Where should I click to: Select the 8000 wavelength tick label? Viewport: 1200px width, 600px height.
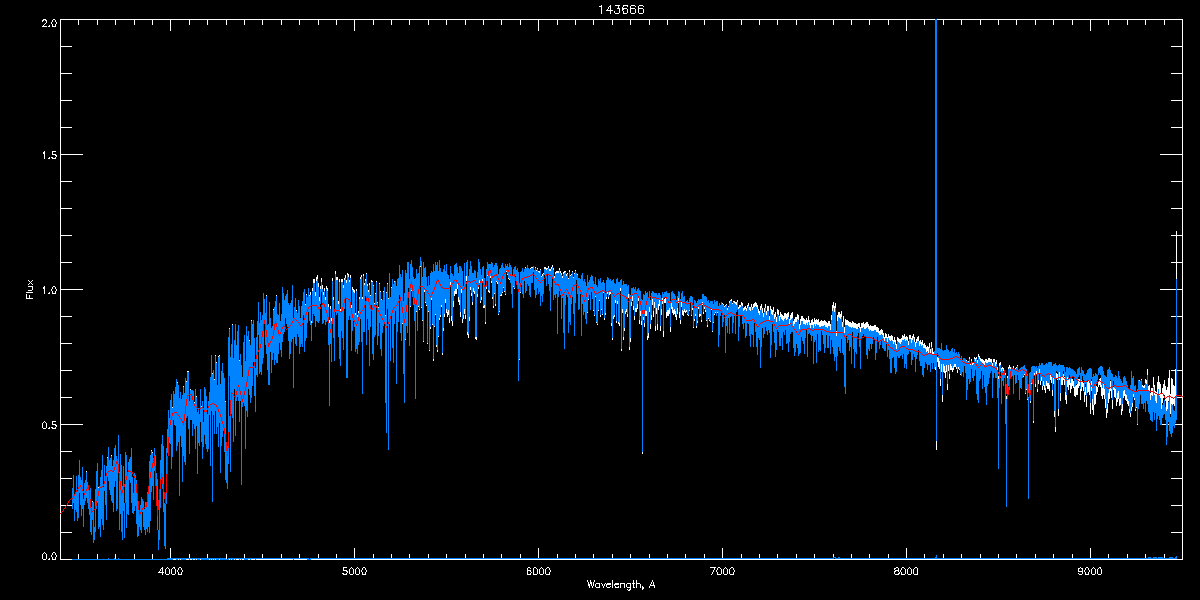[906, 572]
